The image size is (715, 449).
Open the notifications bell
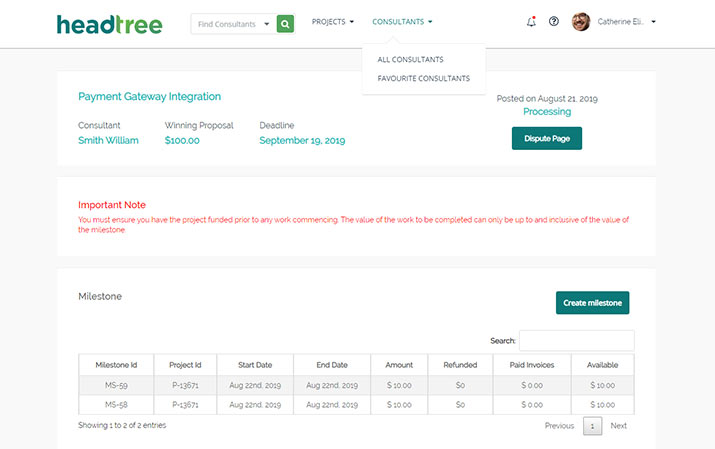pos(531,21)
